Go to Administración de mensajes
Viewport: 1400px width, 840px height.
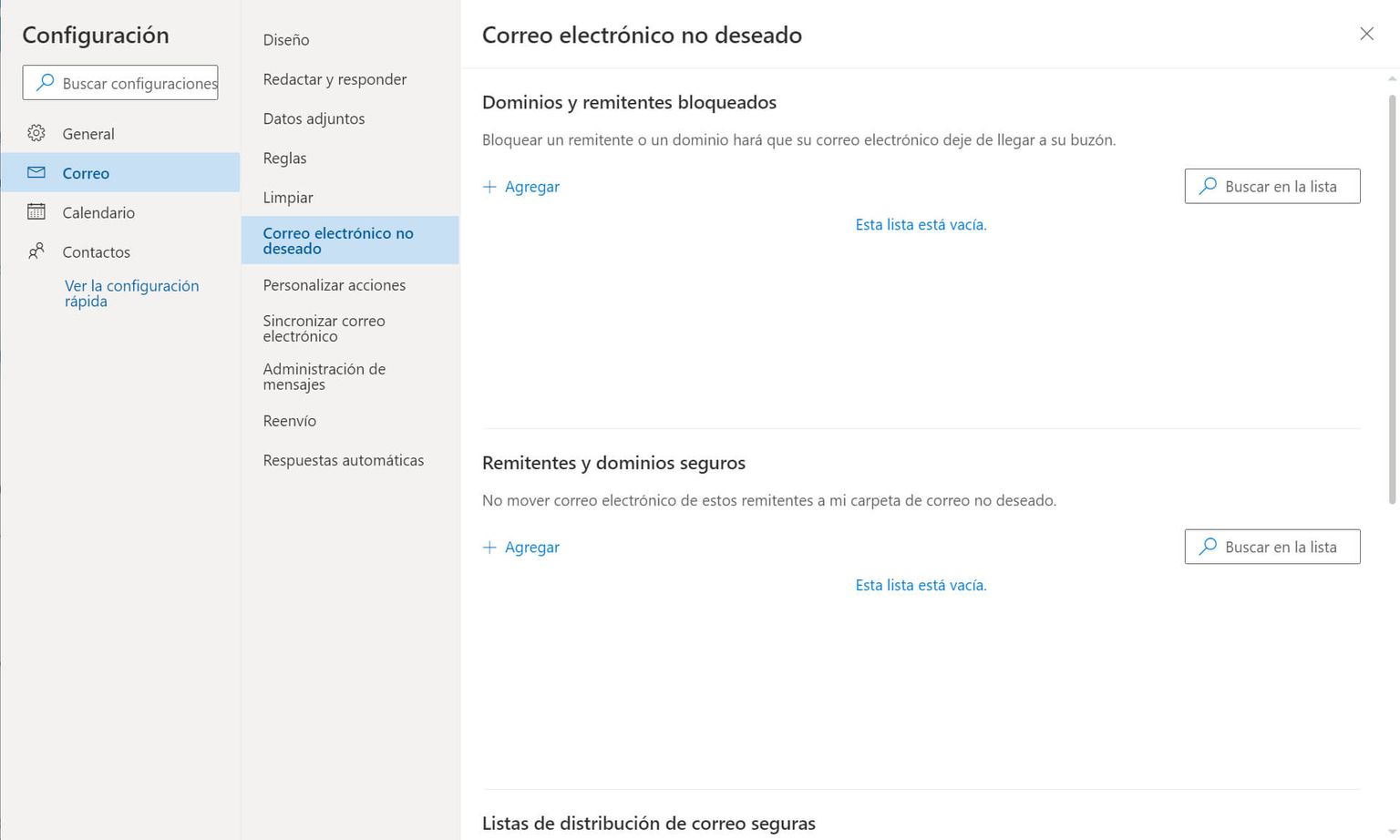350,376
